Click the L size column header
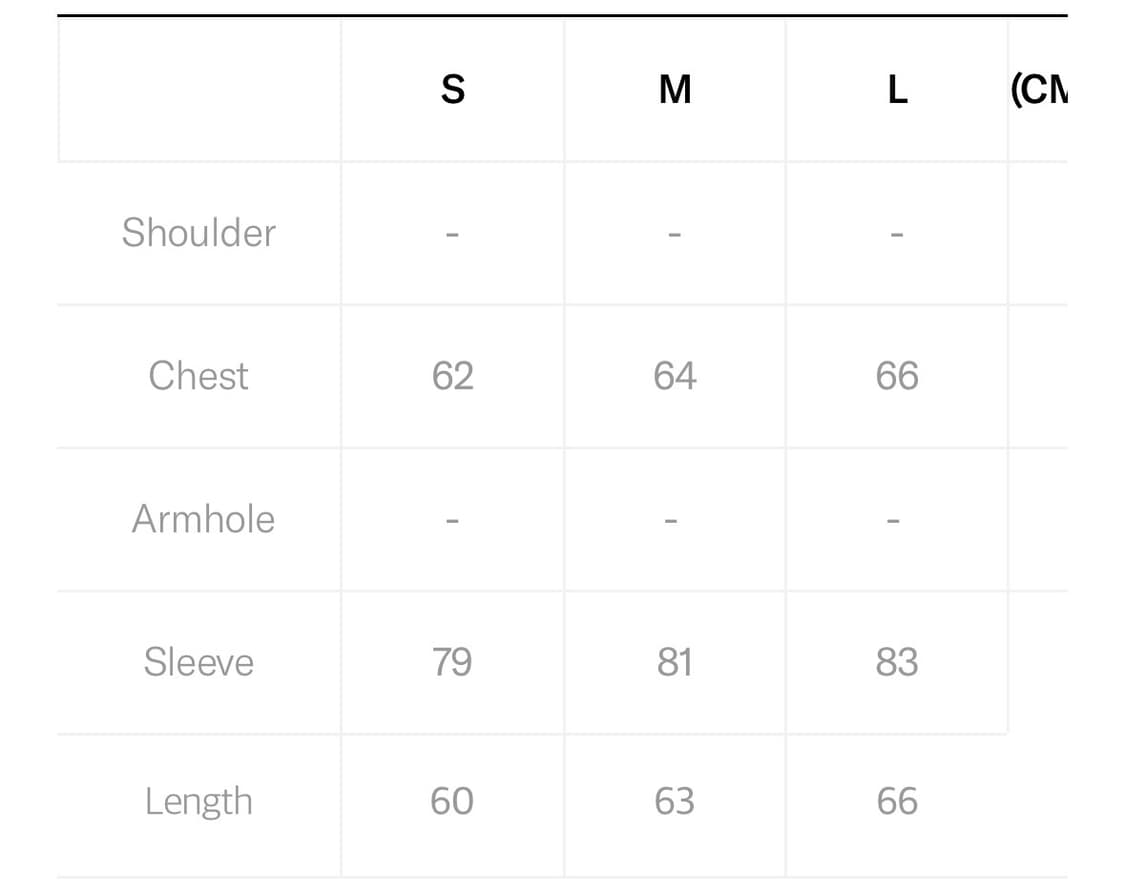 point(897,90)
